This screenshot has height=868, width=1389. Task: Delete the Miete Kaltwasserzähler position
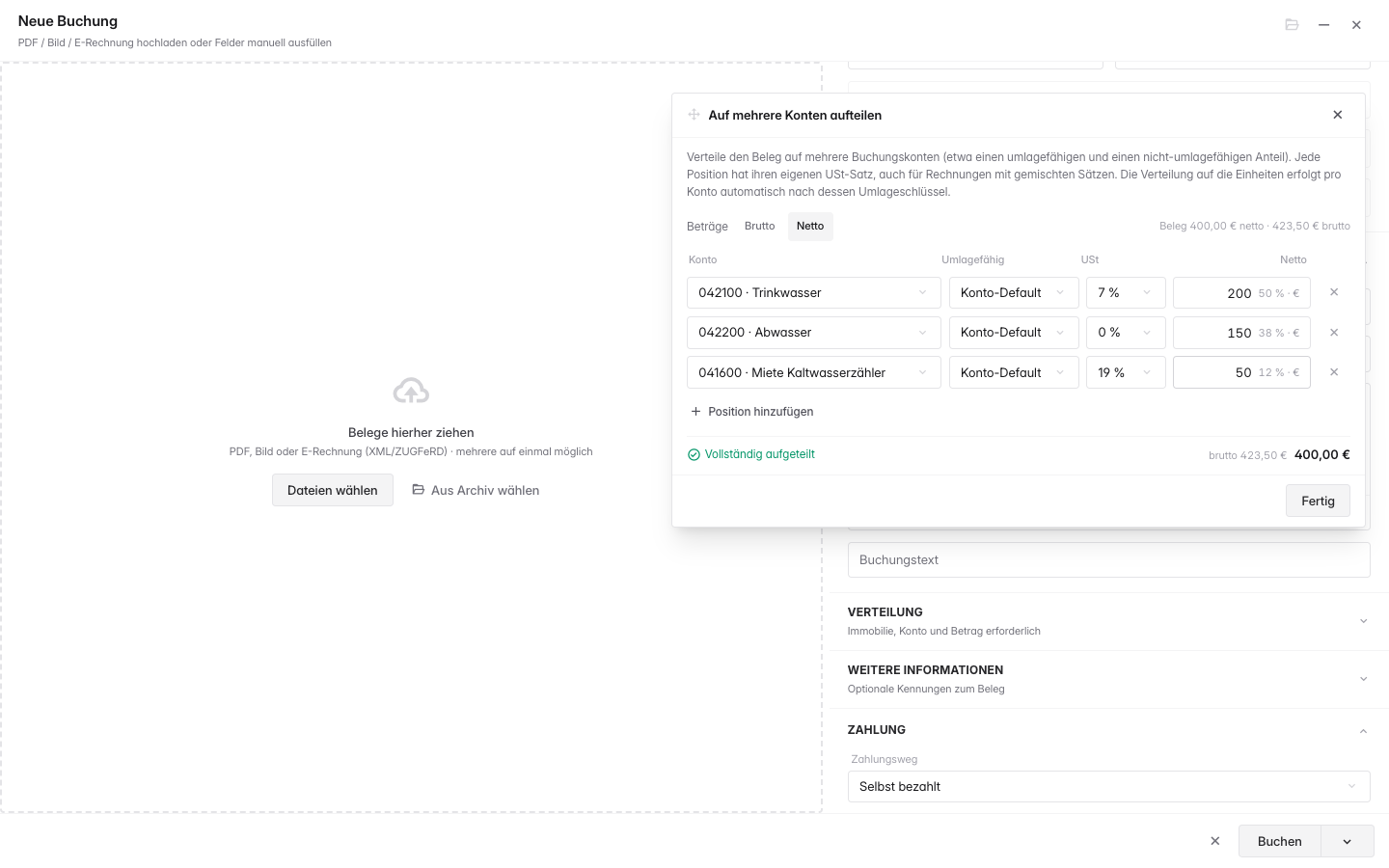click(x=1334, y=372)
